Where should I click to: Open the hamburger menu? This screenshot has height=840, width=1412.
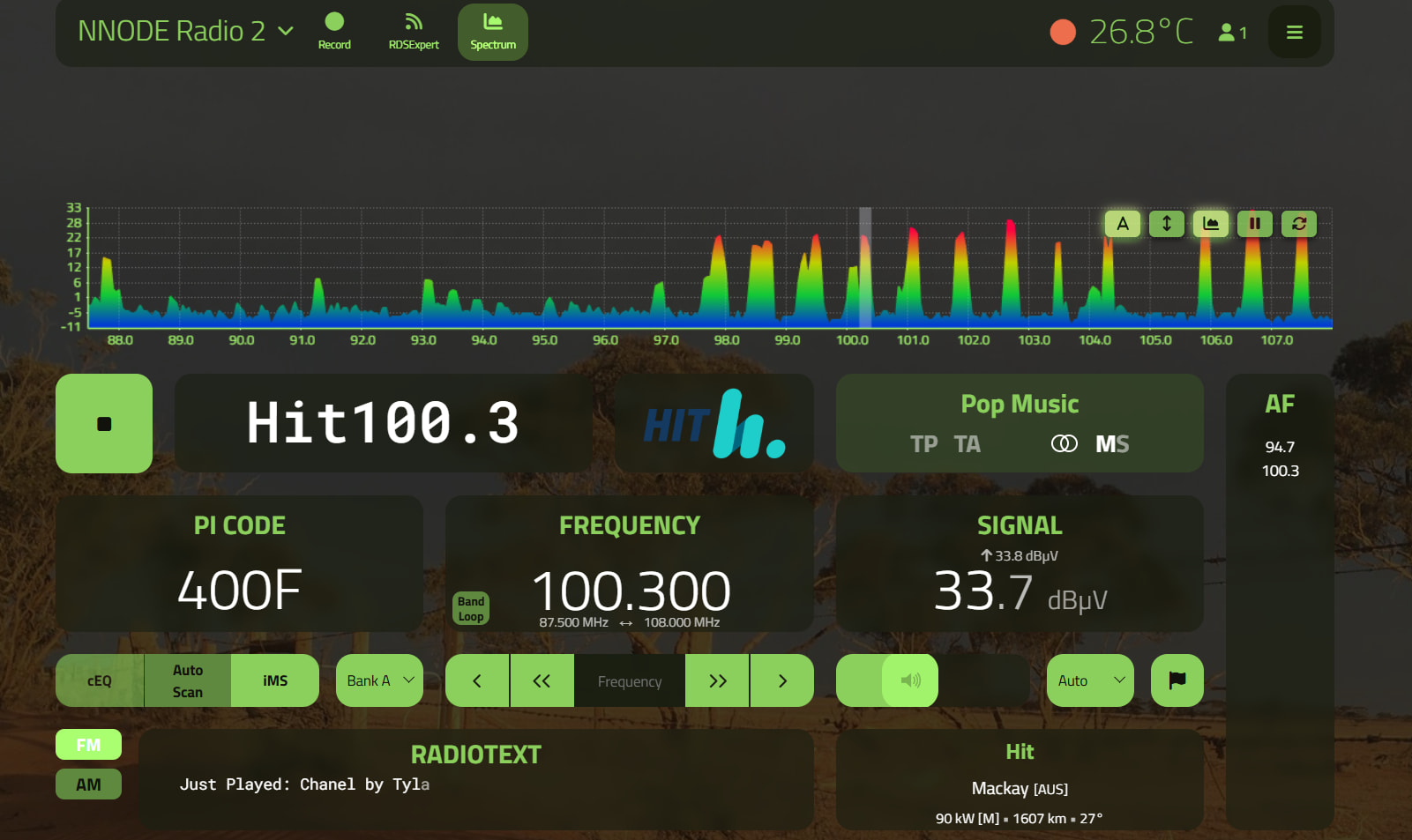[x=1294, y=33]
